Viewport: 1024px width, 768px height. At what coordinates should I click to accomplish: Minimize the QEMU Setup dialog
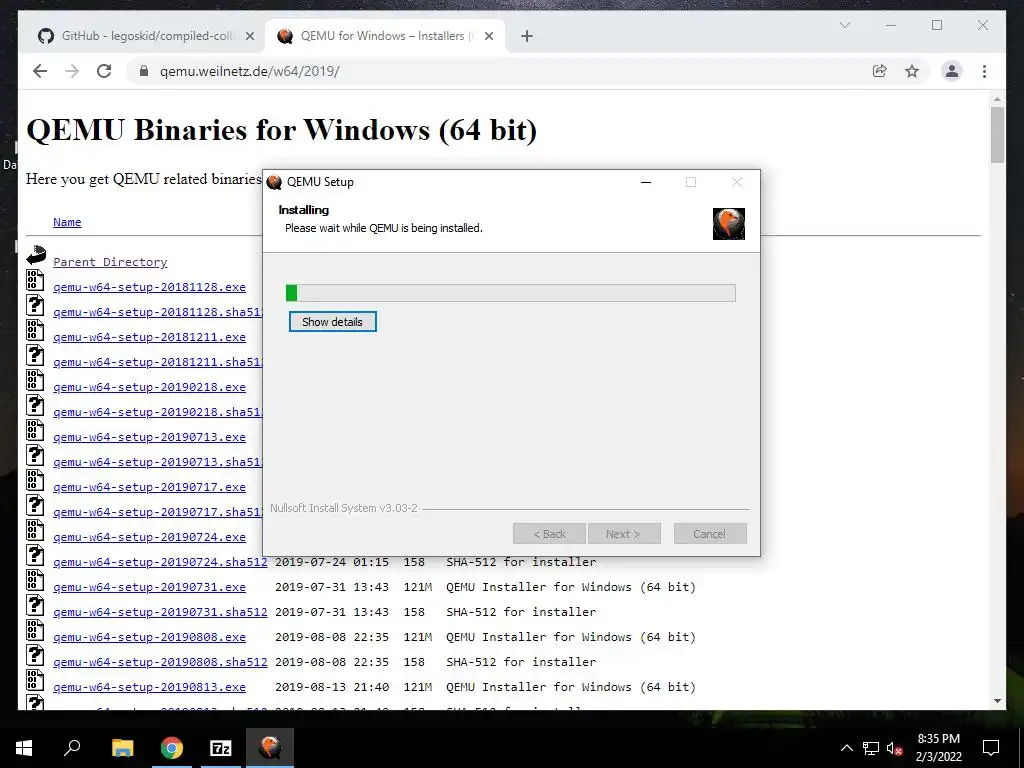tap(646, 182)
